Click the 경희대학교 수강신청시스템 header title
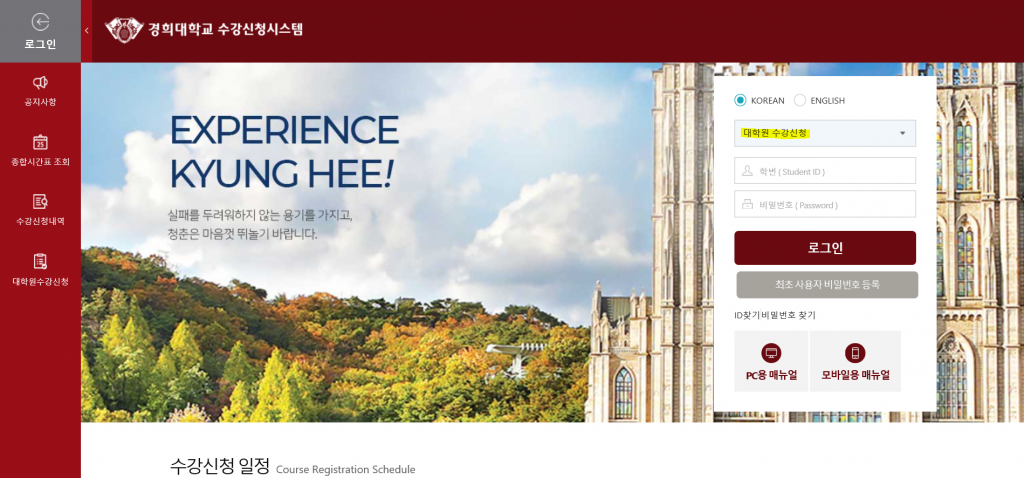 tap(225, 29)
